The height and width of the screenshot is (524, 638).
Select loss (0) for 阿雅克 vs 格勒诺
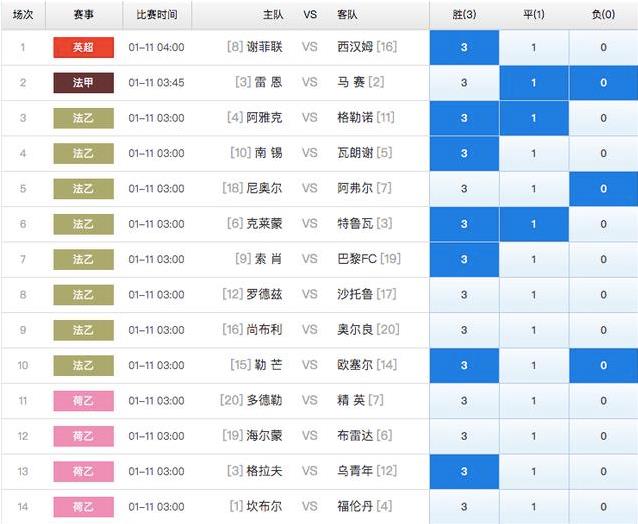coord(603,118)
